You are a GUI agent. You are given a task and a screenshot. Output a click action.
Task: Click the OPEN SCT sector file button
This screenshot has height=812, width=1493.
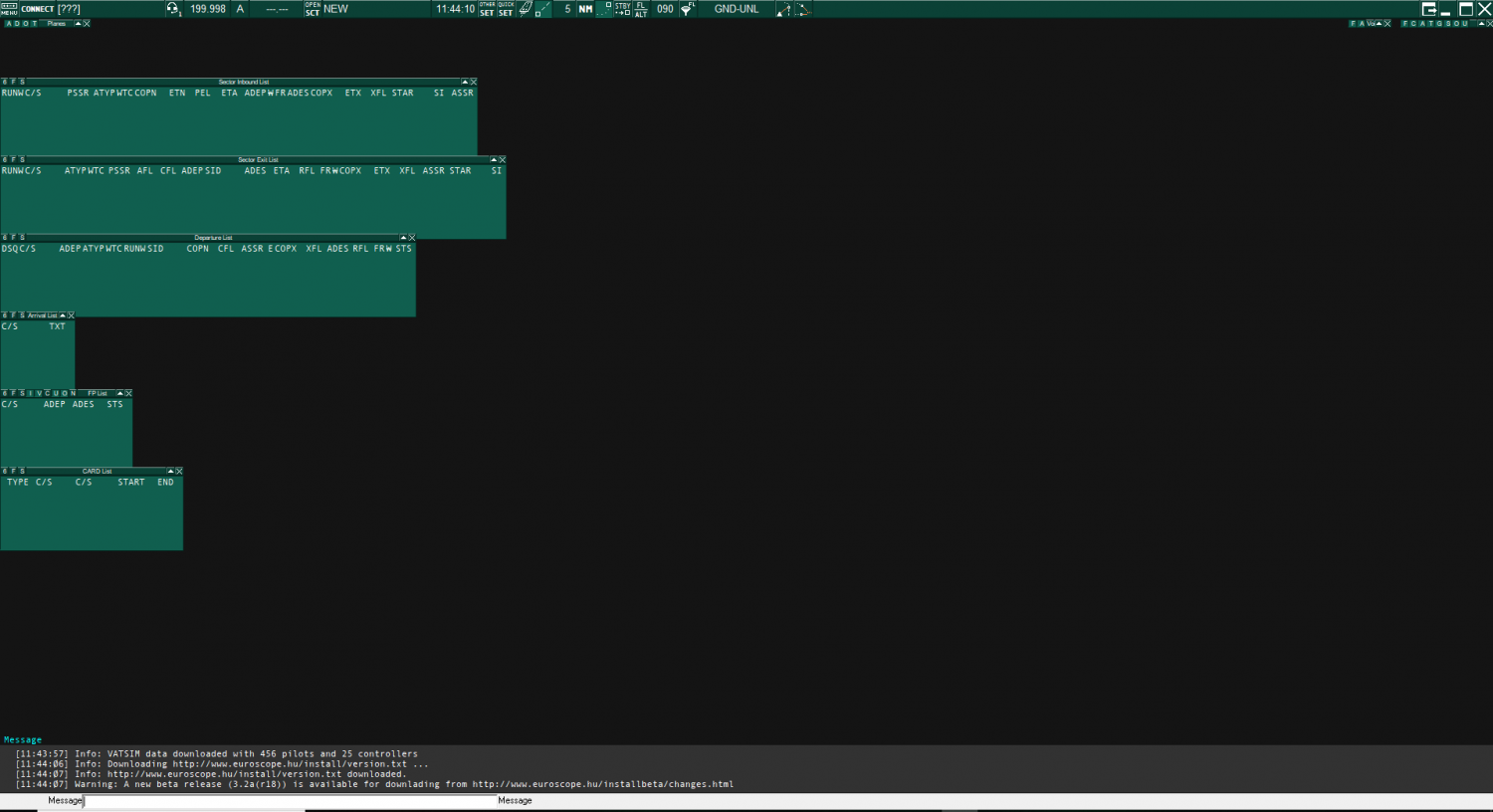pos(313,9)
